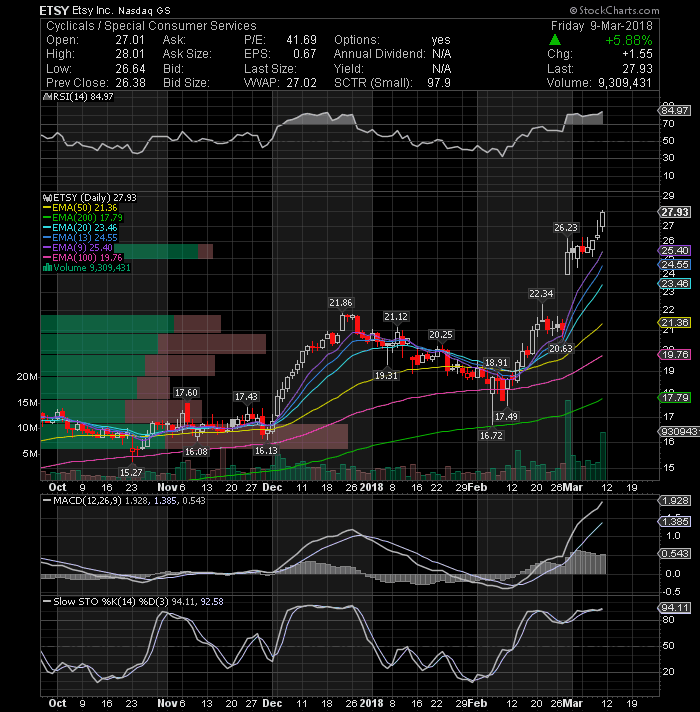700x712 pixels.
Task: Click the 15.27 October low label
Action: click(131, 473)
